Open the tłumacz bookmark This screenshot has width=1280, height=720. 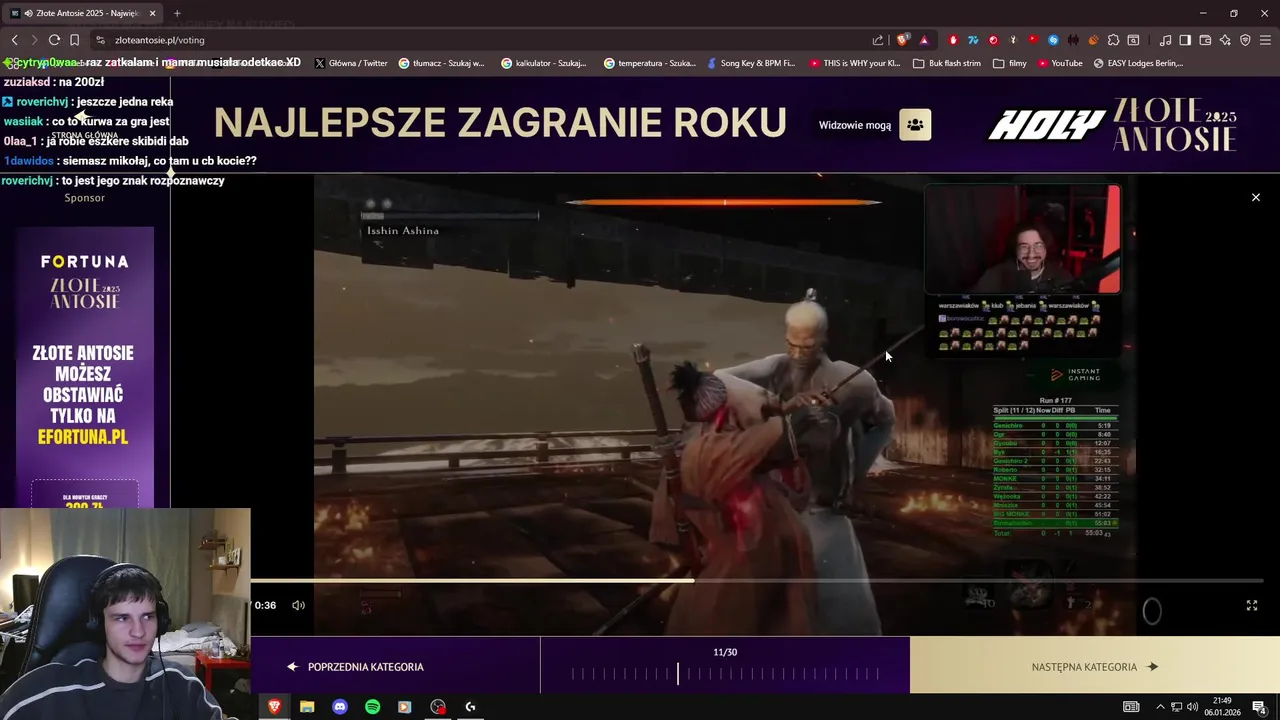click(x=441, y=63)
